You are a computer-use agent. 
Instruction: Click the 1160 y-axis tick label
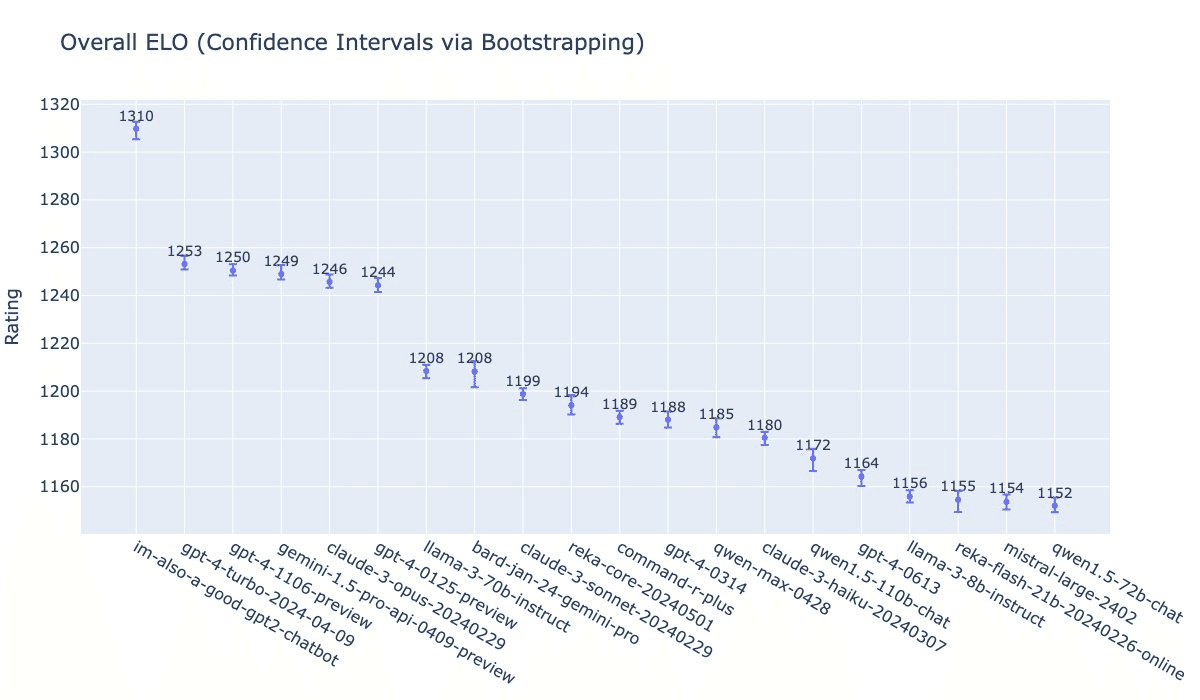pos(60,487)
